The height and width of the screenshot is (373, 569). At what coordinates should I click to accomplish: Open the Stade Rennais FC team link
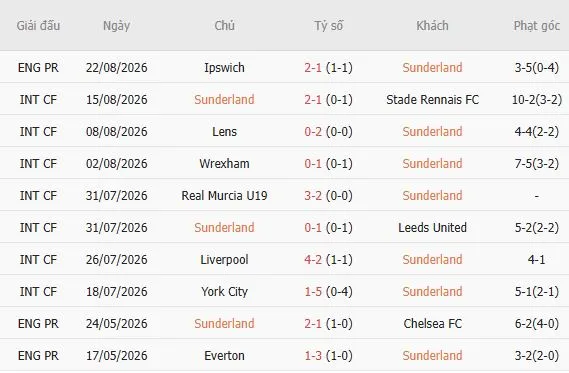433,100
